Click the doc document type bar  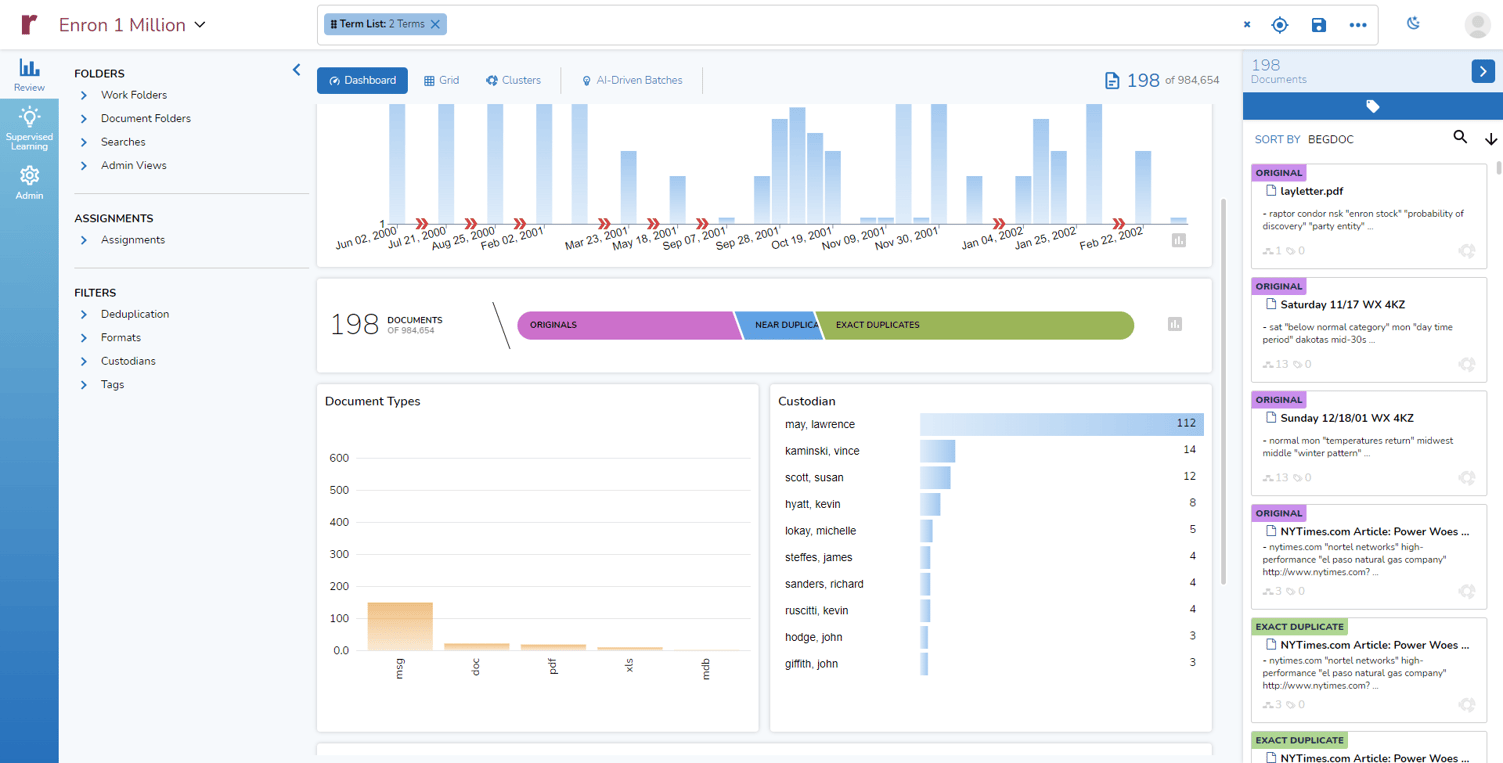(x=476, y=647)
